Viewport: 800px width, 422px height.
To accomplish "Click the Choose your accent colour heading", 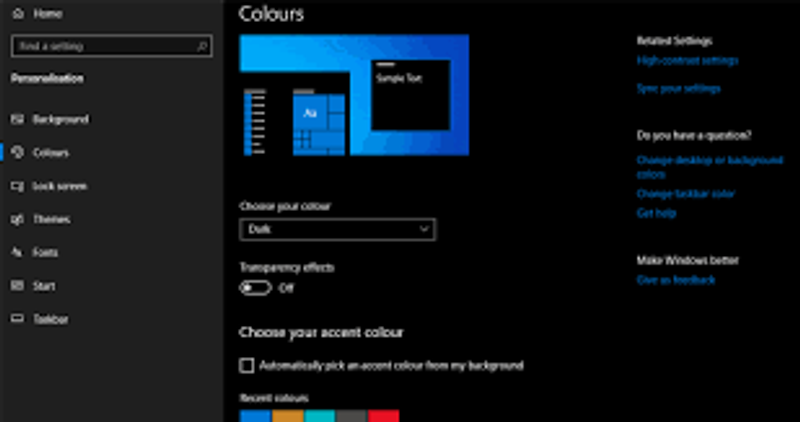I will 321,333.
